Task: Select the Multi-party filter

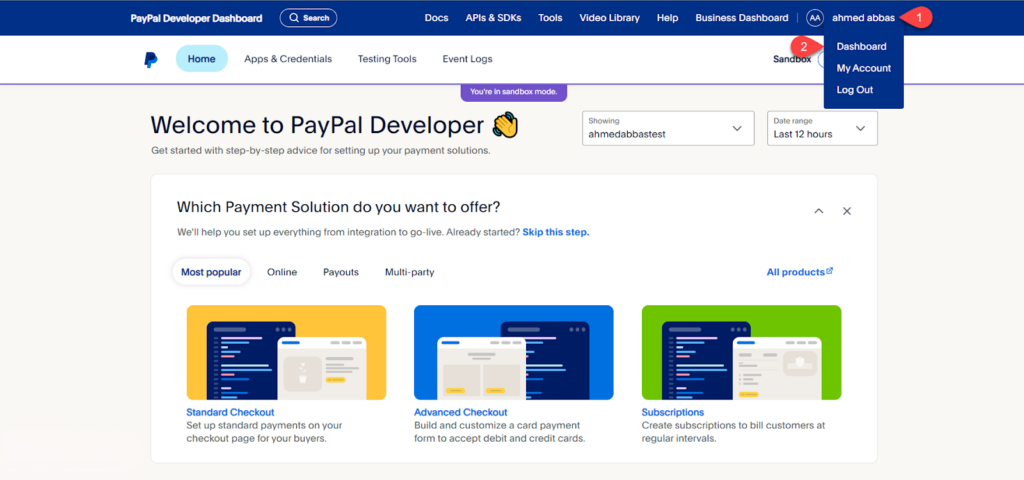Action: pyautogui.click(x=409, y=272)
